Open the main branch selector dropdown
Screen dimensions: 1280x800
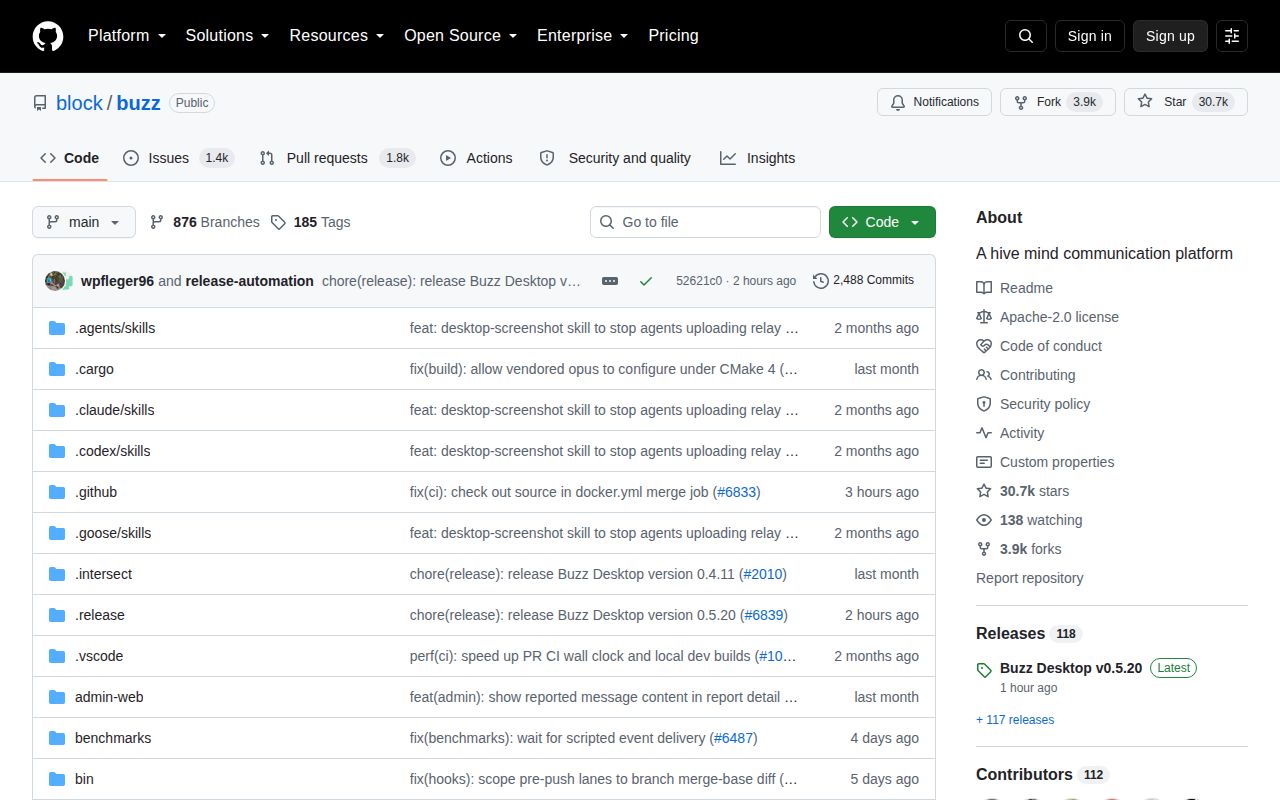tap(84, 222)
